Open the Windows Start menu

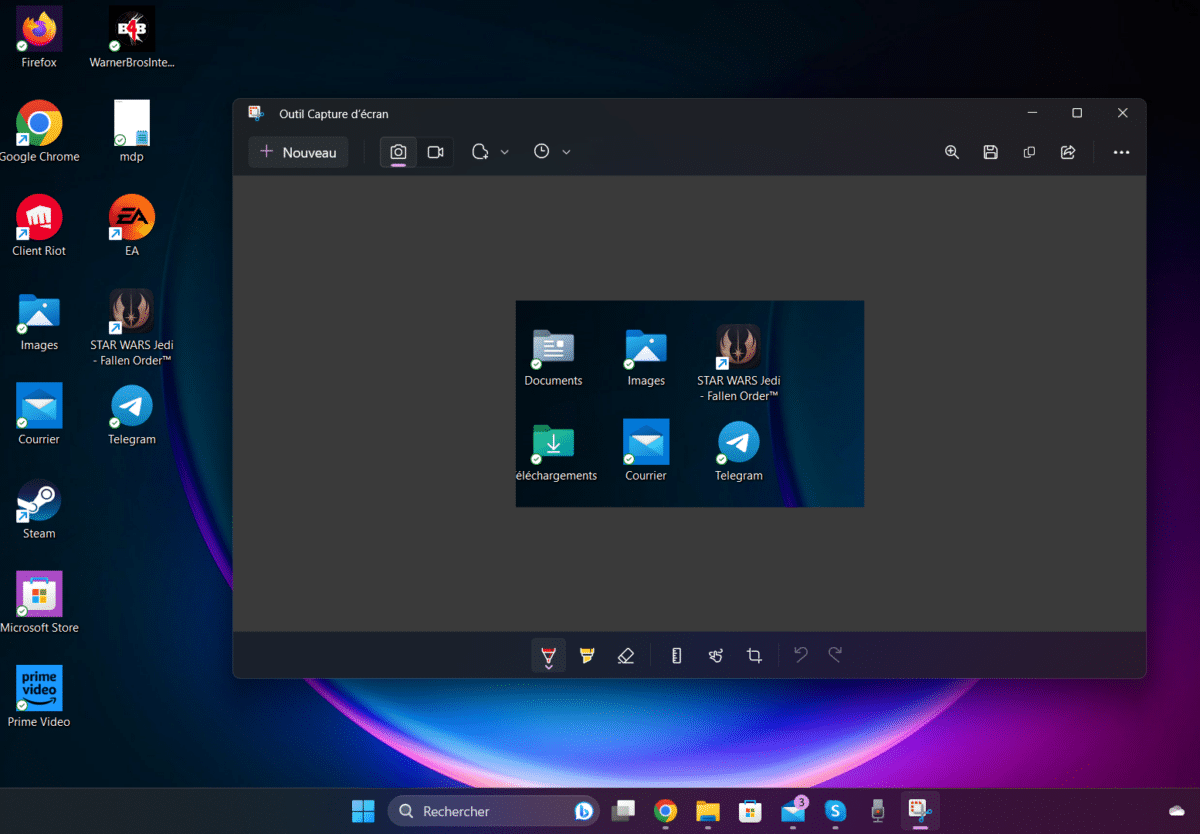pos(363,811)
